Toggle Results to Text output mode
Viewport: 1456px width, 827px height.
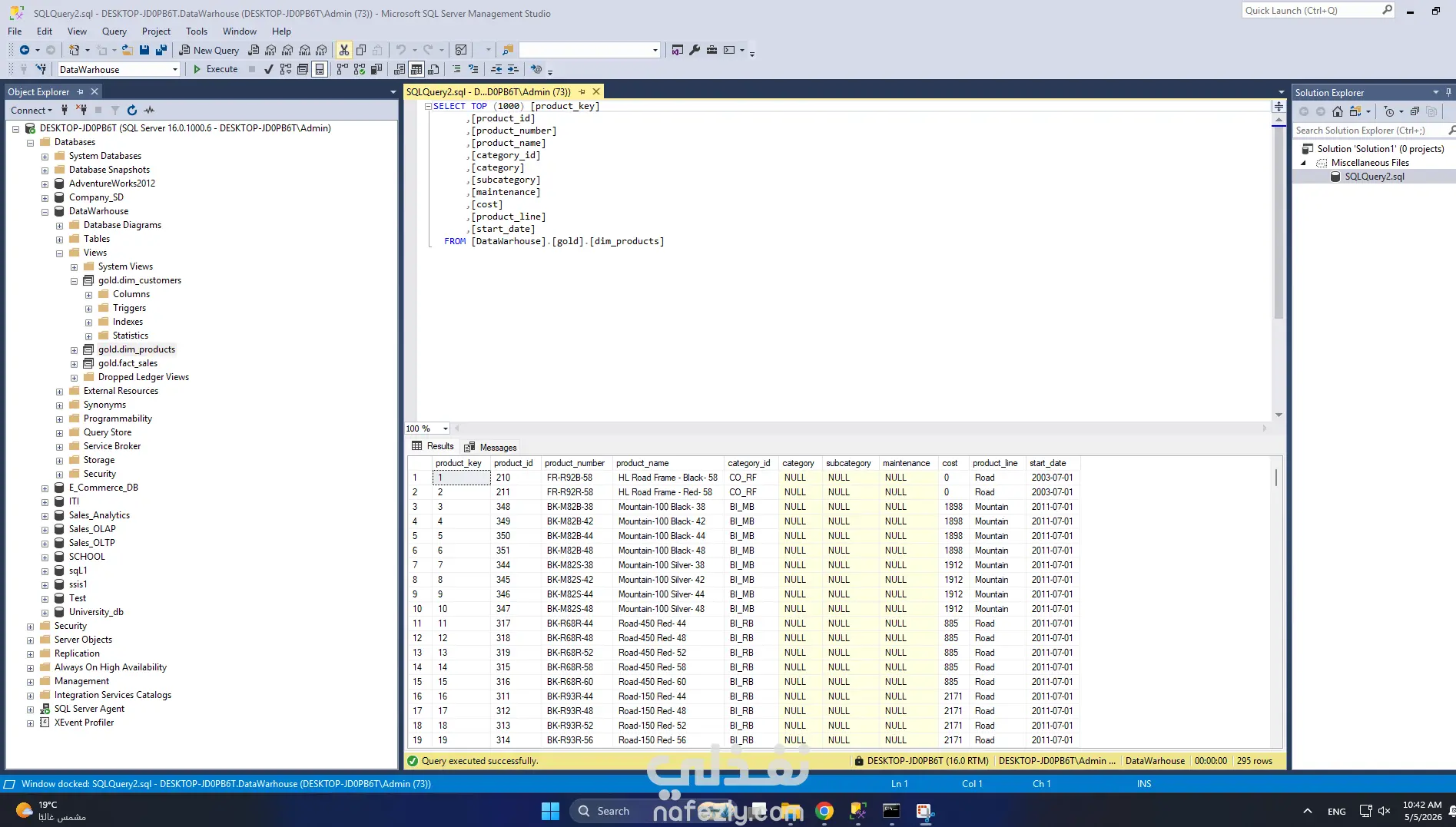coord(400,69)
